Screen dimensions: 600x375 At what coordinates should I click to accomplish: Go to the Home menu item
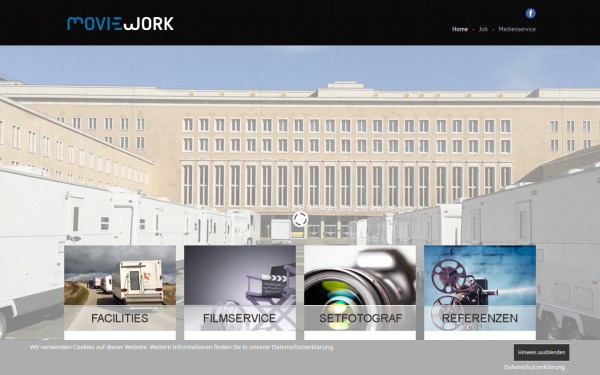pyautogui.click(x=460, y=29)
